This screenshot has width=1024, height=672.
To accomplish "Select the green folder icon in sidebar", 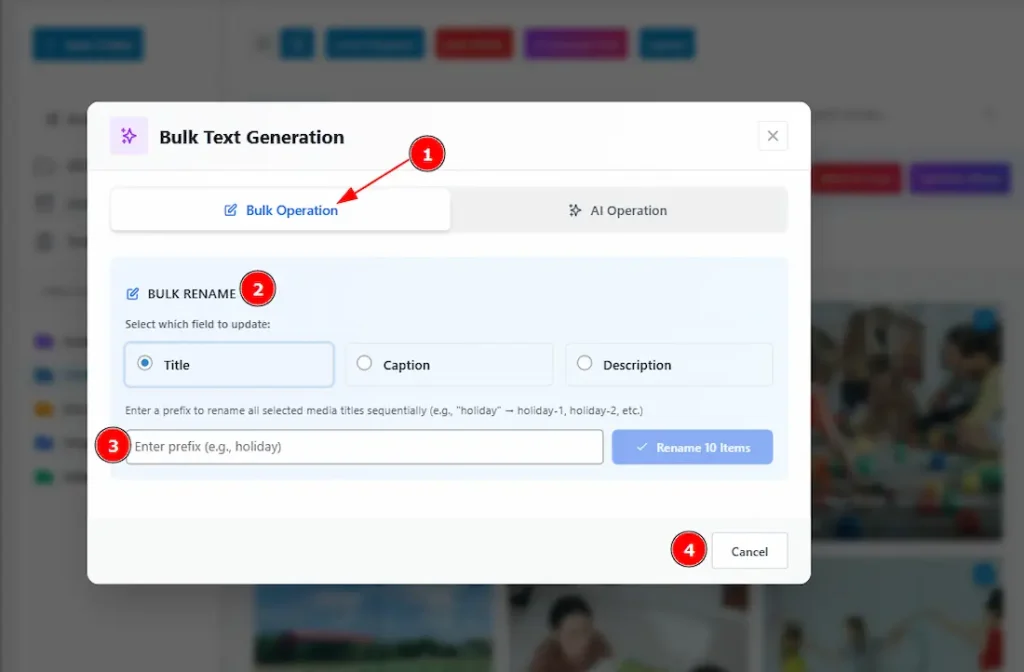I will pyautogui.click(x=43, y=477).
